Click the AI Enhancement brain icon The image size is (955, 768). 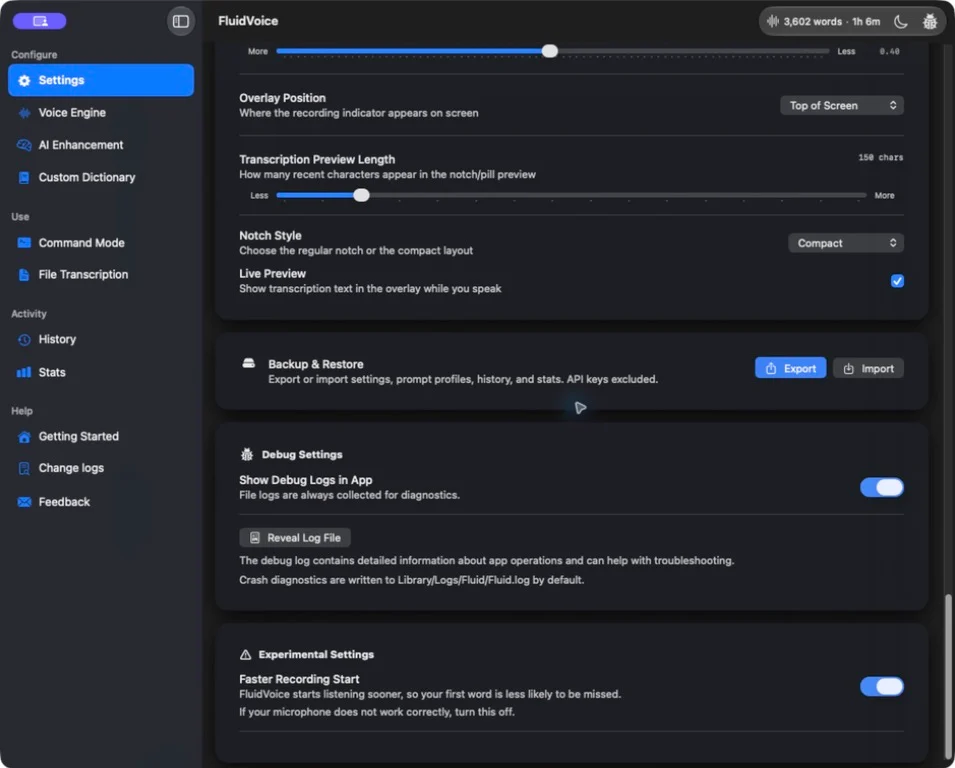pyautogui.click(x=24, y=145)
